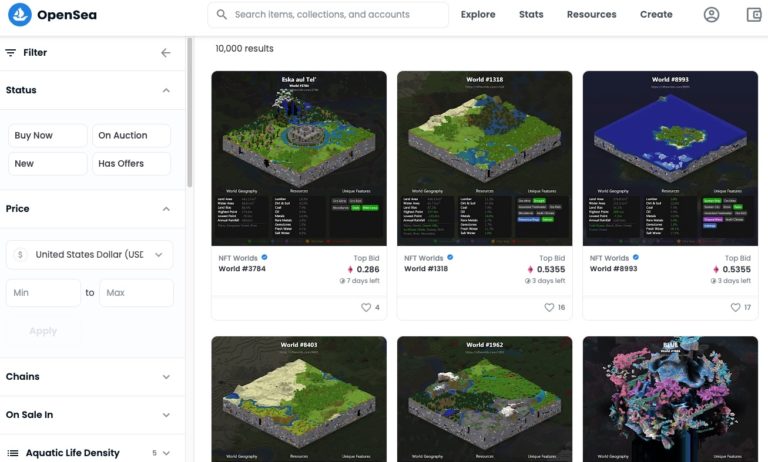
Task: Click the Min price field
Action: 43,293
